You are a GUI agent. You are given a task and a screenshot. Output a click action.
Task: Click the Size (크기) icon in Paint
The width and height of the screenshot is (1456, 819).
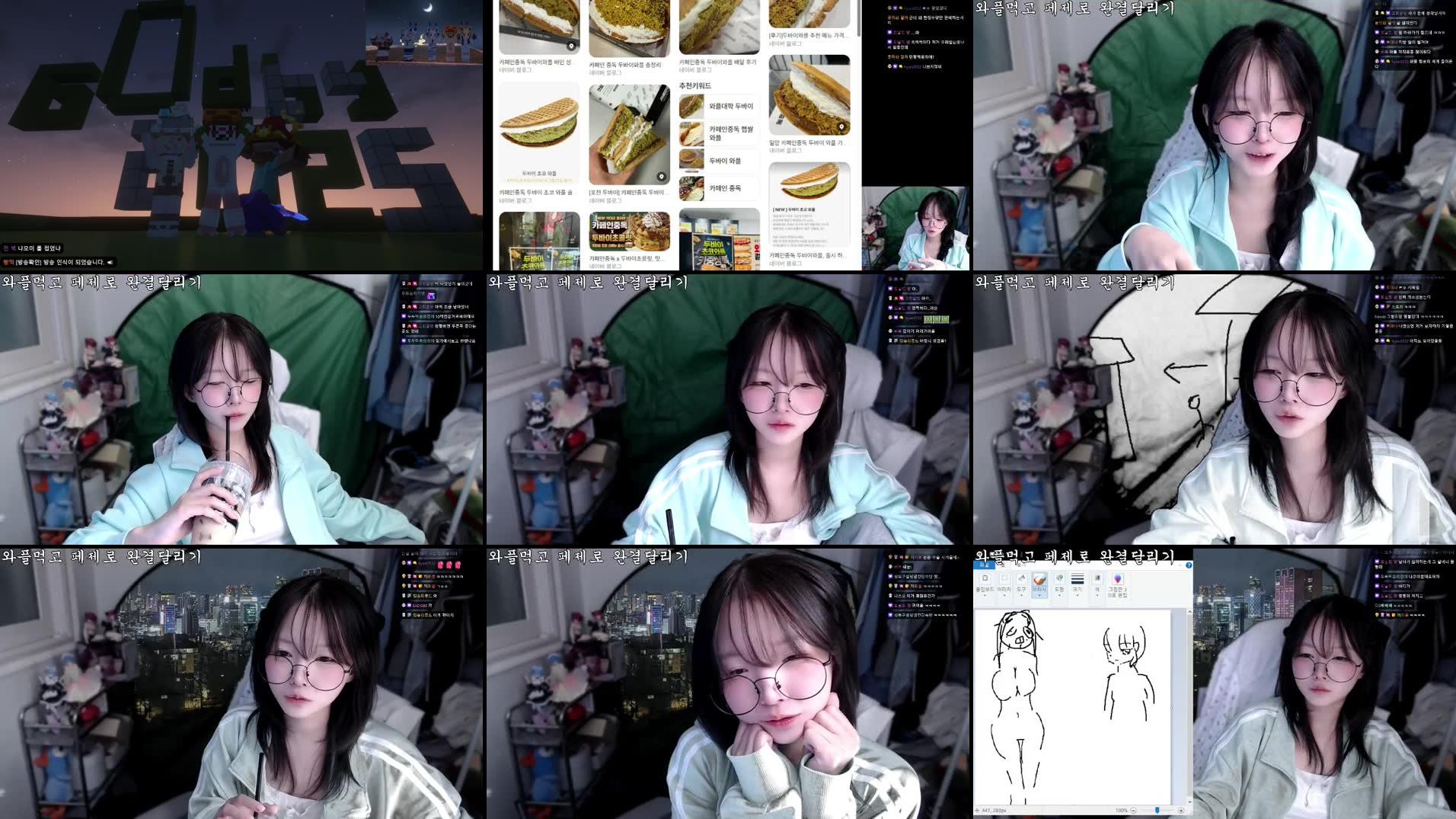1077,577
